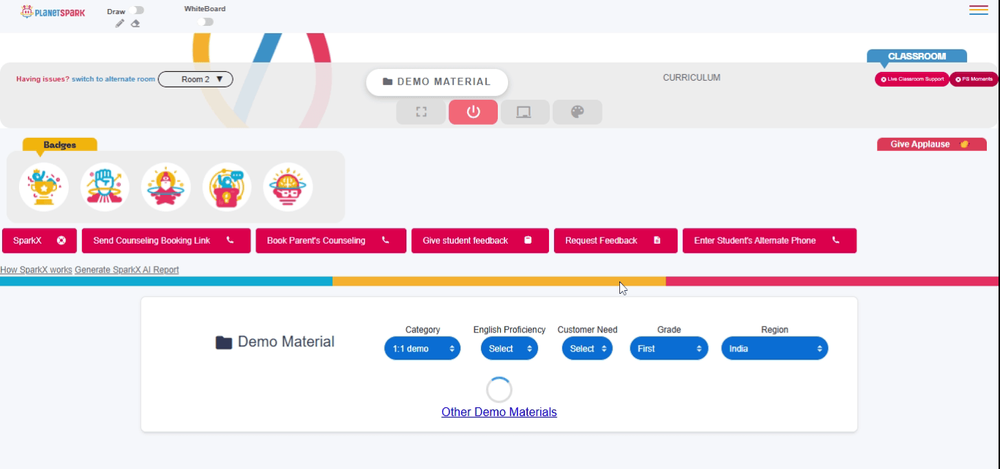Viewport: 1000px width, 469px height.
Task: Switch to the Curriculum tab
Action: point(691,78)
